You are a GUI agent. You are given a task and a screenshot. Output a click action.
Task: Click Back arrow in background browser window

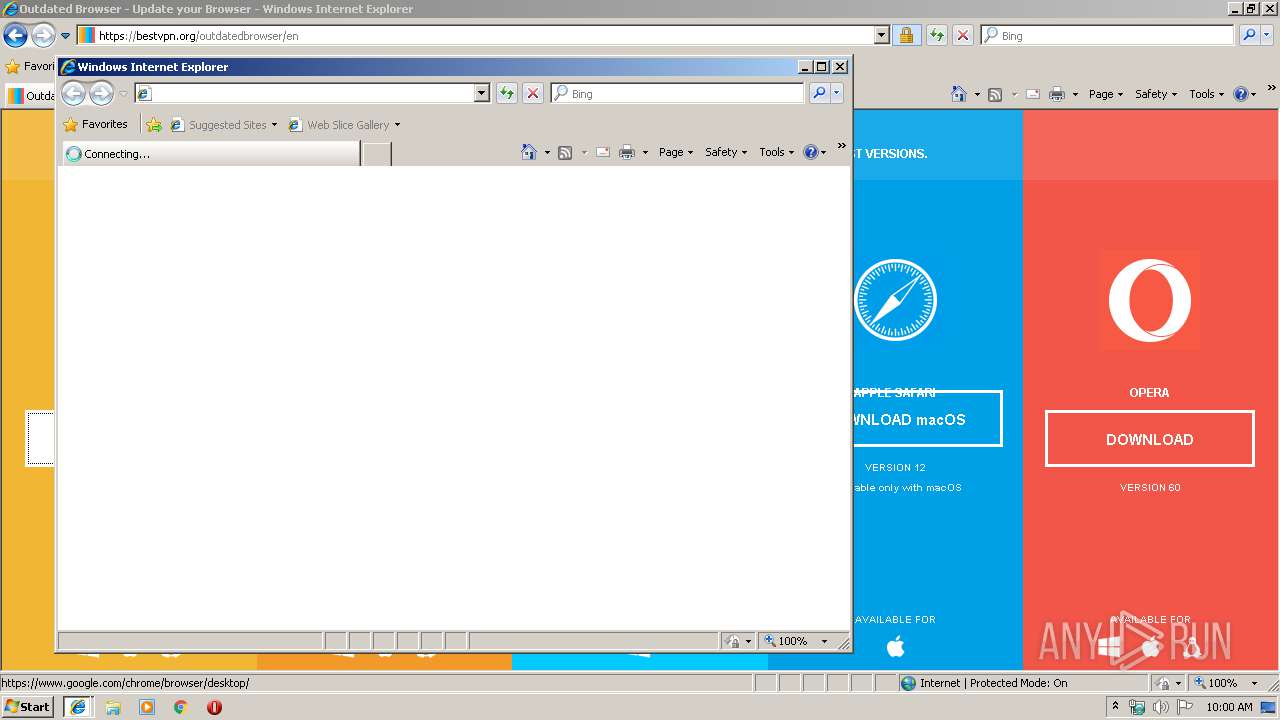tap(15, 36)
